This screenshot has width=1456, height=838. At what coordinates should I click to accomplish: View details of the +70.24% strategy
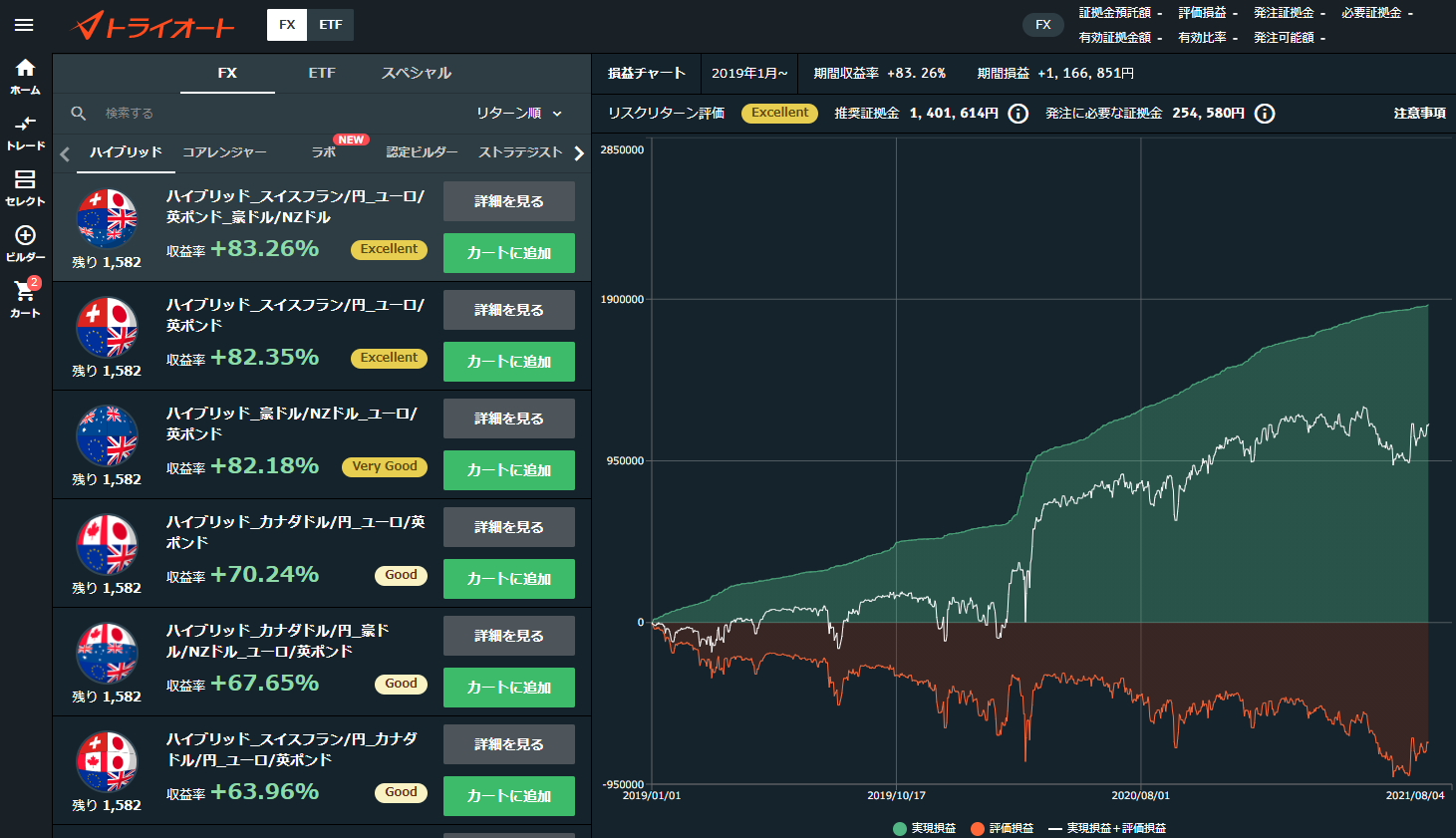point(509,527)
